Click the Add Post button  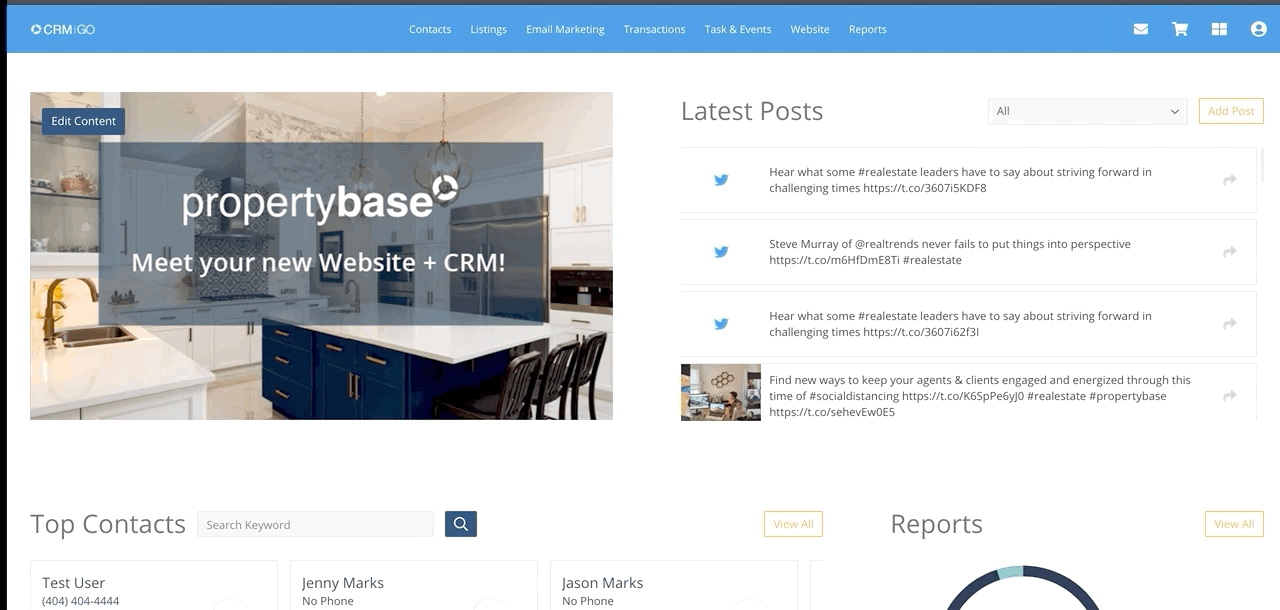pos(1231,111)
